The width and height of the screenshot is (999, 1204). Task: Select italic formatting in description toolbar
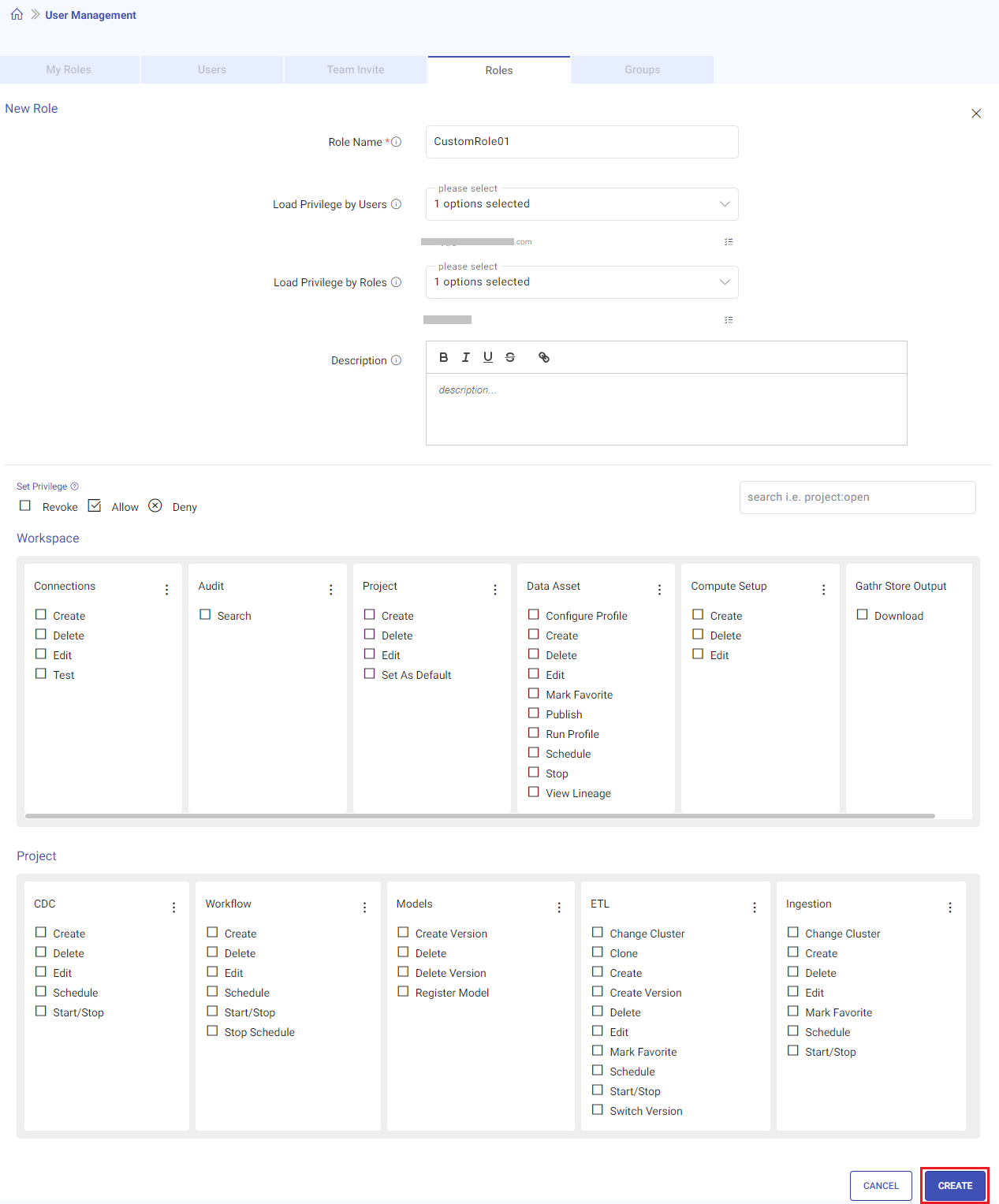[465, 357]
